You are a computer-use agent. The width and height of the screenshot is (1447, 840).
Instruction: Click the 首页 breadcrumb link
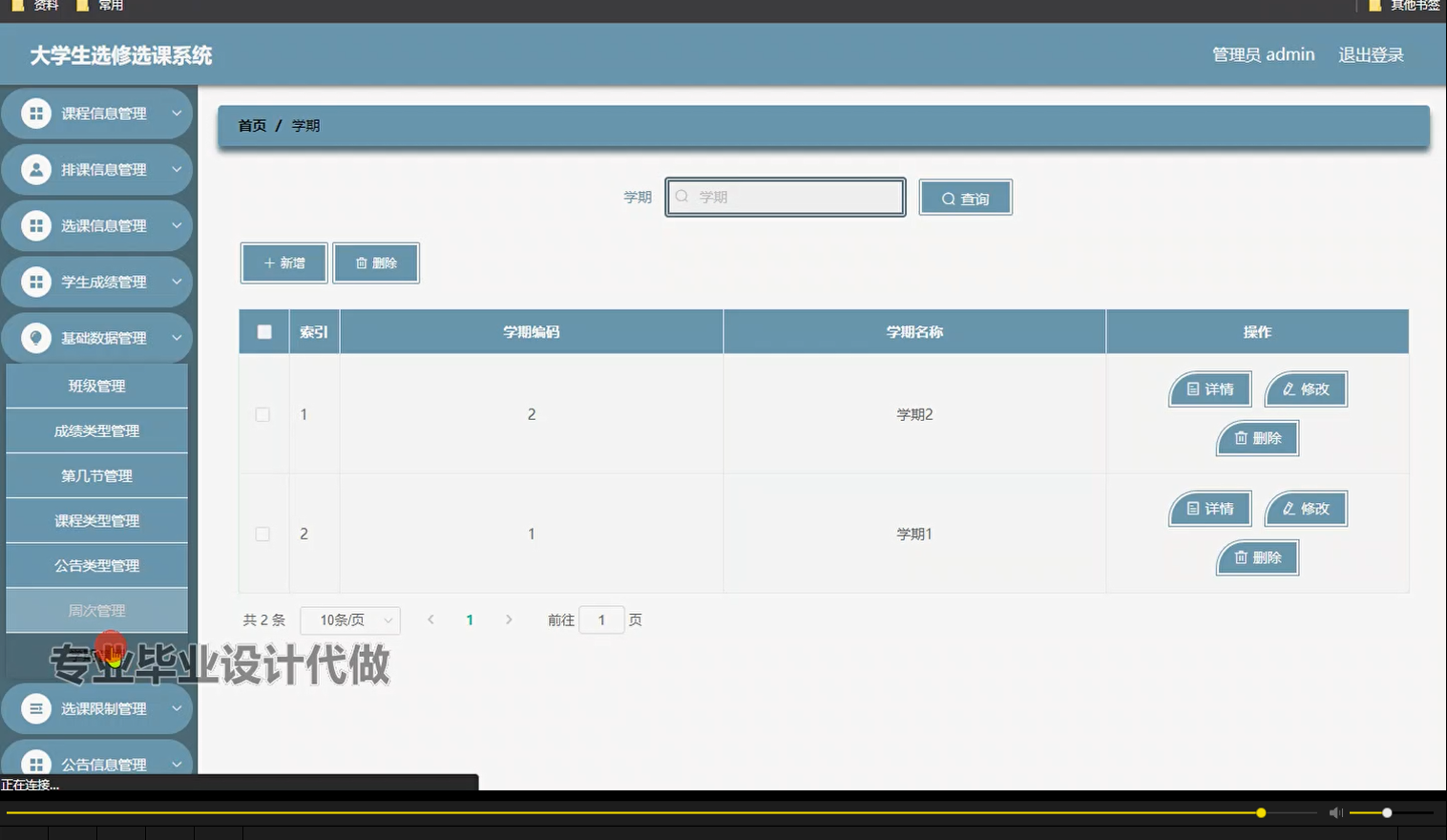(252, 126)
